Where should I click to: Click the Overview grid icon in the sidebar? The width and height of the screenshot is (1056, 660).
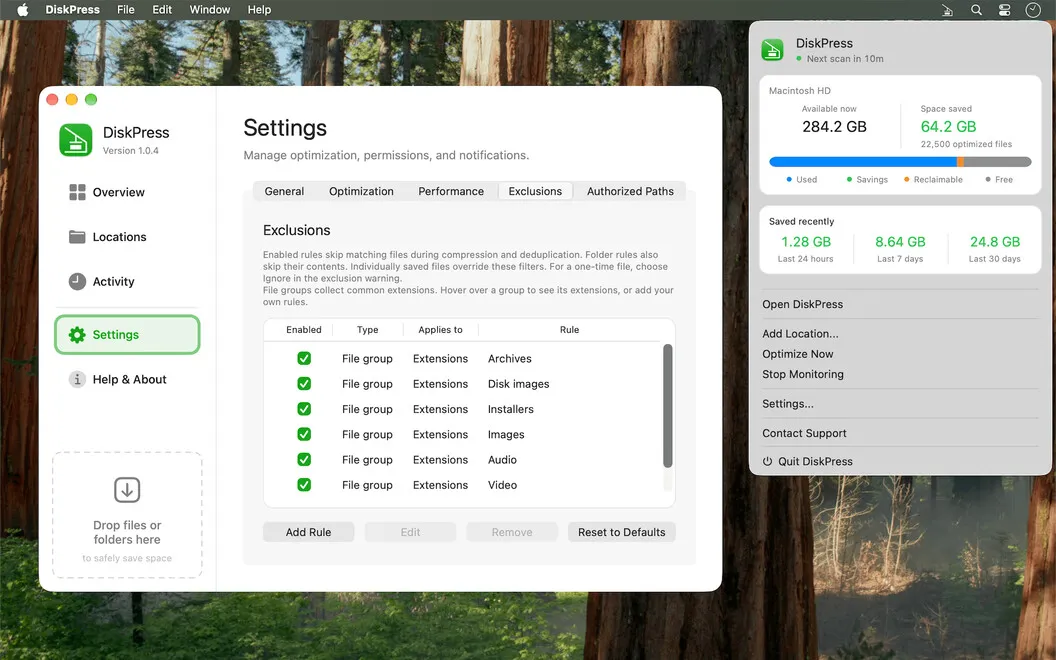77,192
